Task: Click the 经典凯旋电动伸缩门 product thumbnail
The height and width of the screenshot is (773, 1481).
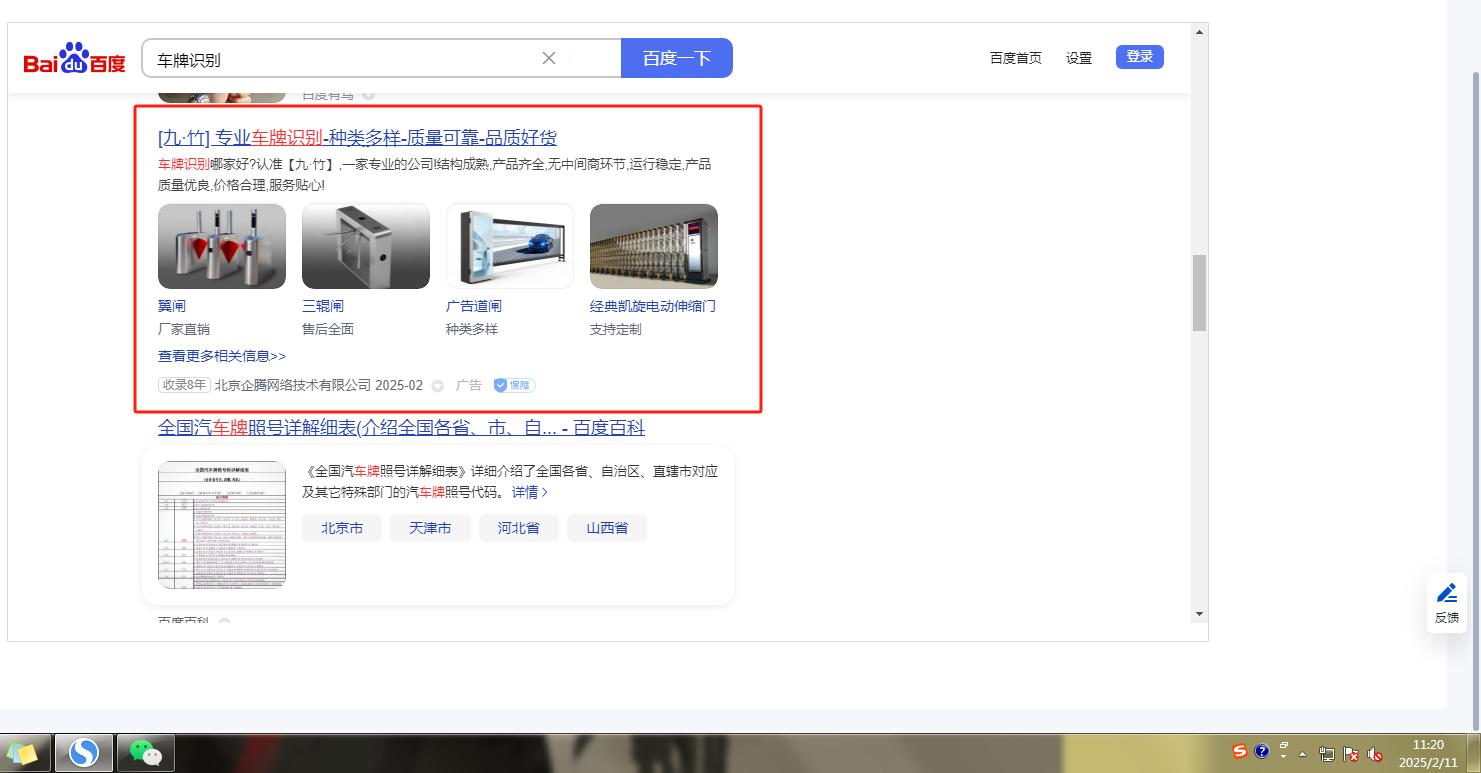Action: coord(654,246)
